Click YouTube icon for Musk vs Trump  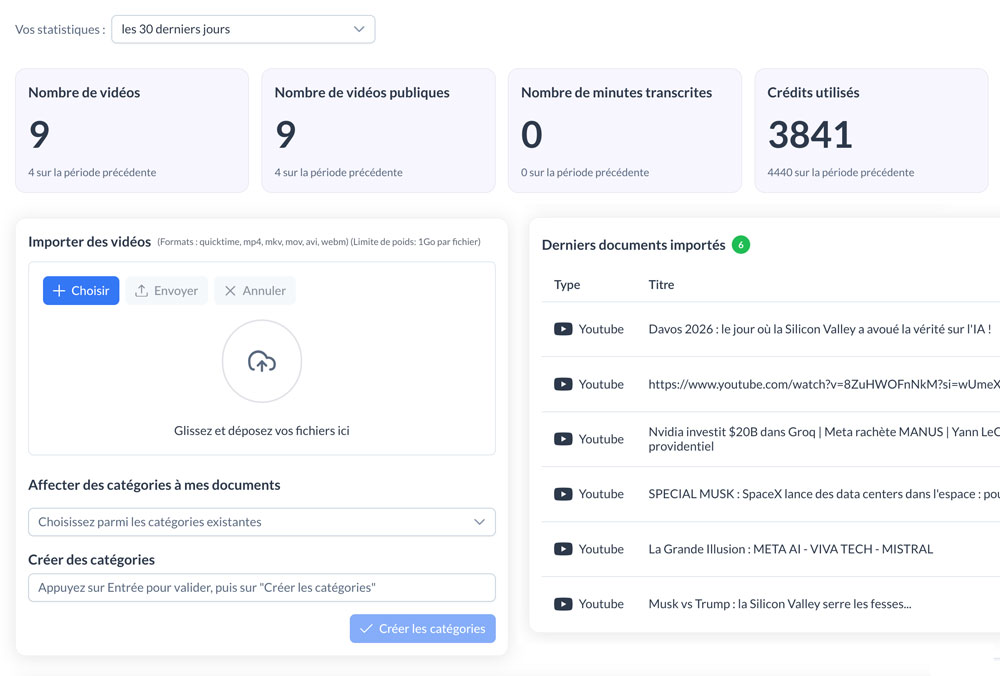tap(563, 604)
